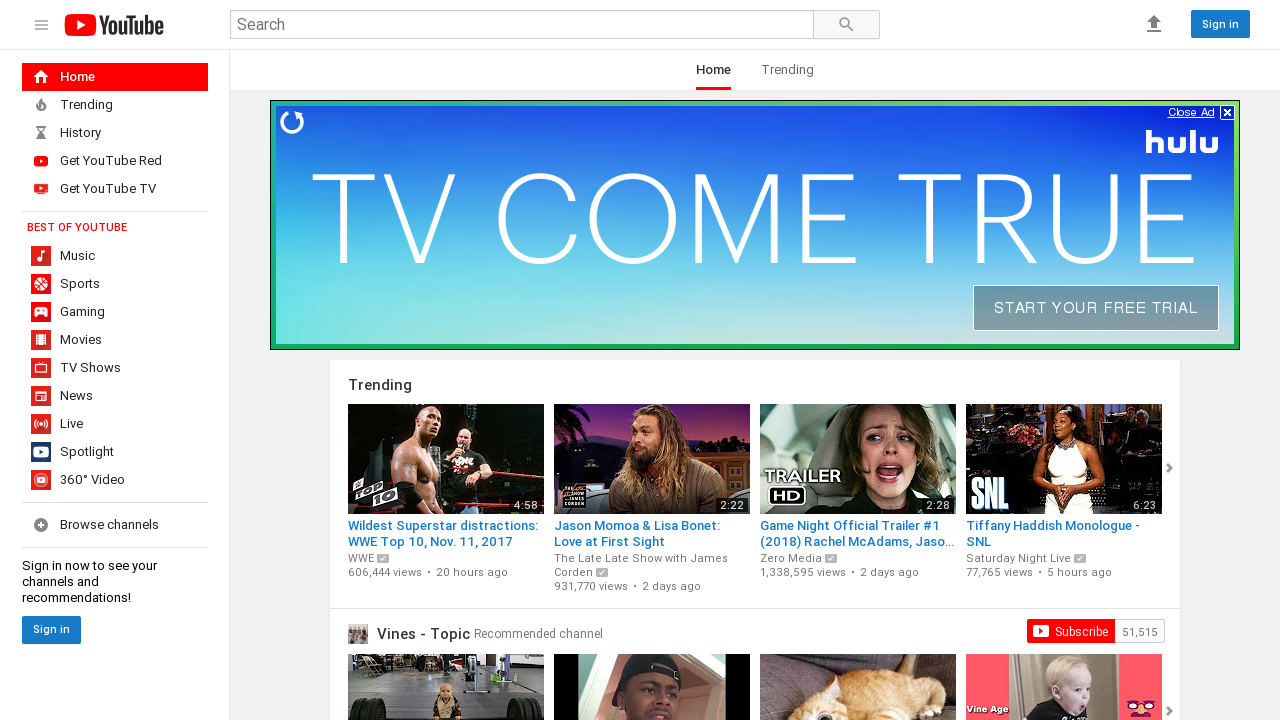Click the Home icon in sidebar
This screenshot has width=1280, height=720.
click(41, 77)
